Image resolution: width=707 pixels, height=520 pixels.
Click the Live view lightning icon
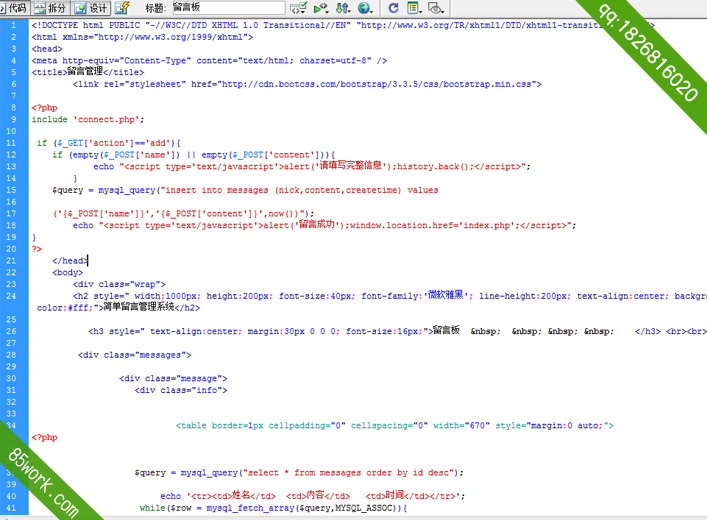(x=122, y=8)
